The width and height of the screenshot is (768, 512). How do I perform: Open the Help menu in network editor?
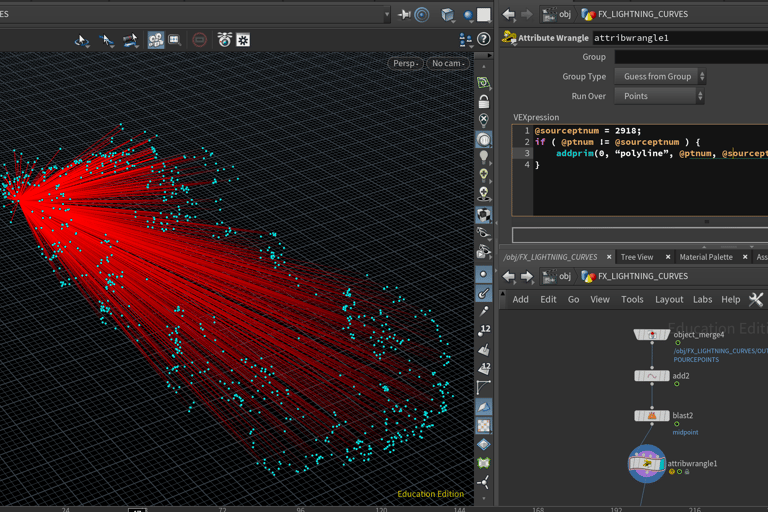point(730,299)
